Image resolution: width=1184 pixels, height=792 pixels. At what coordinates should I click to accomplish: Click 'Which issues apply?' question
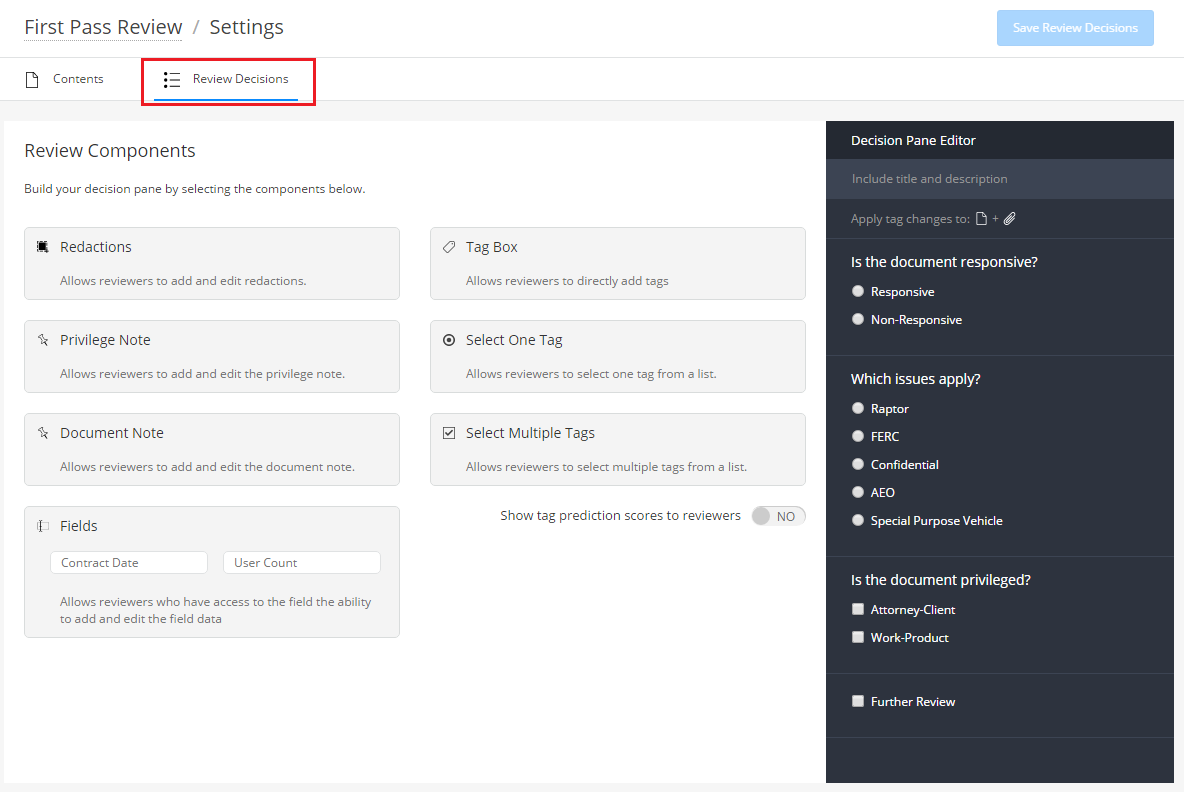point(915,379)
